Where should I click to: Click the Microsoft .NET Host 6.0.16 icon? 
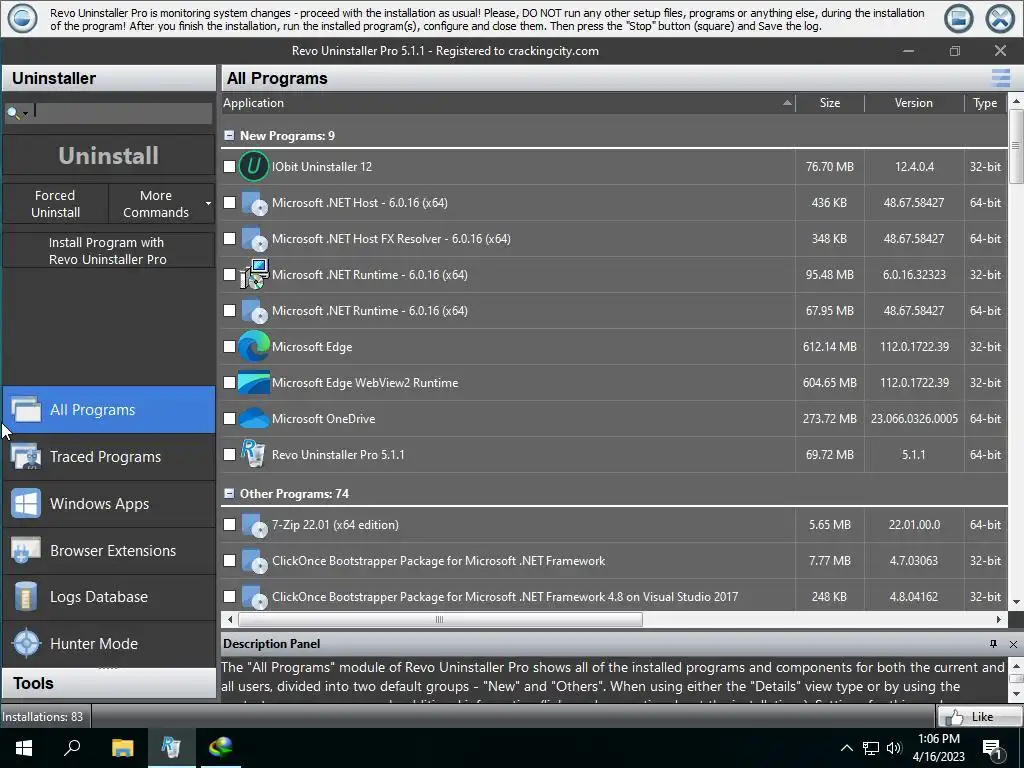pos(254,203)
